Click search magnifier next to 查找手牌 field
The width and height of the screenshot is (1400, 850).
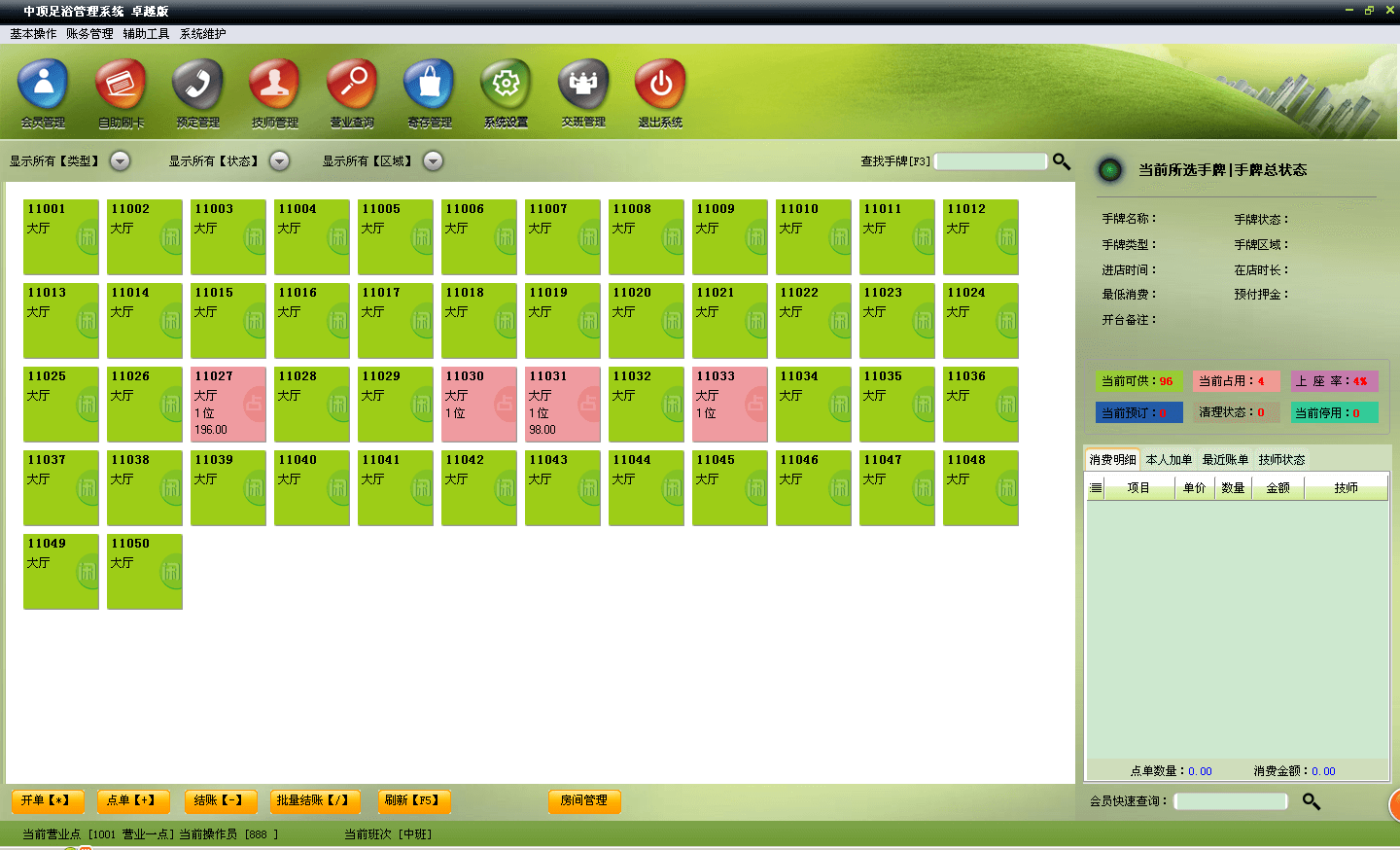(x=1062, y=161)
